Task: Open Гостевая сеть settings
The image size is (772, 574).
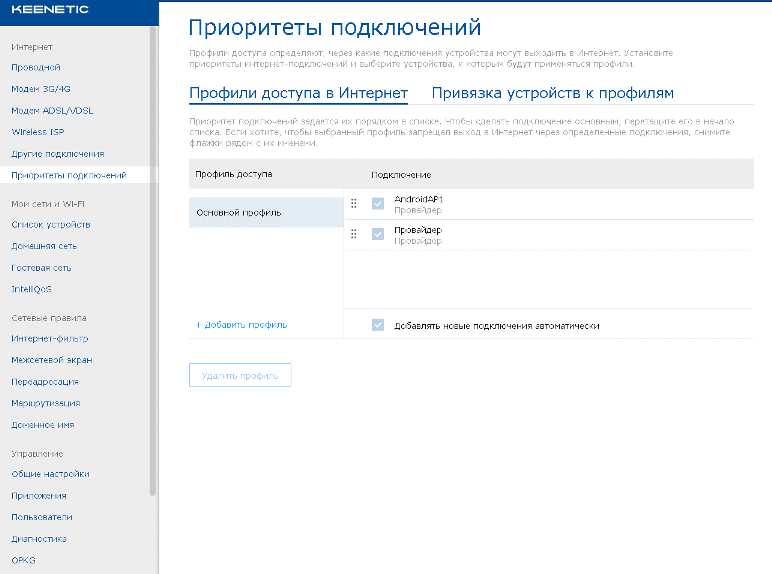Action: (41, 268)
